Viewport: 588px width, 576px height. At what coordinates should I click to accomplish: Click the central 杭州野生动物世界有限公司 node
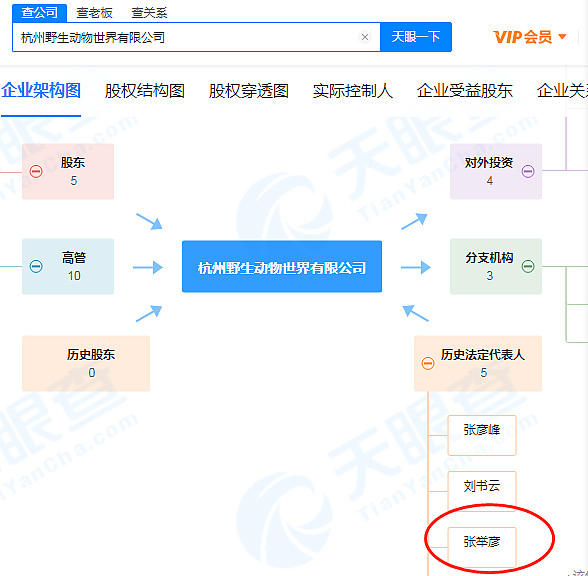coord(282,266)
